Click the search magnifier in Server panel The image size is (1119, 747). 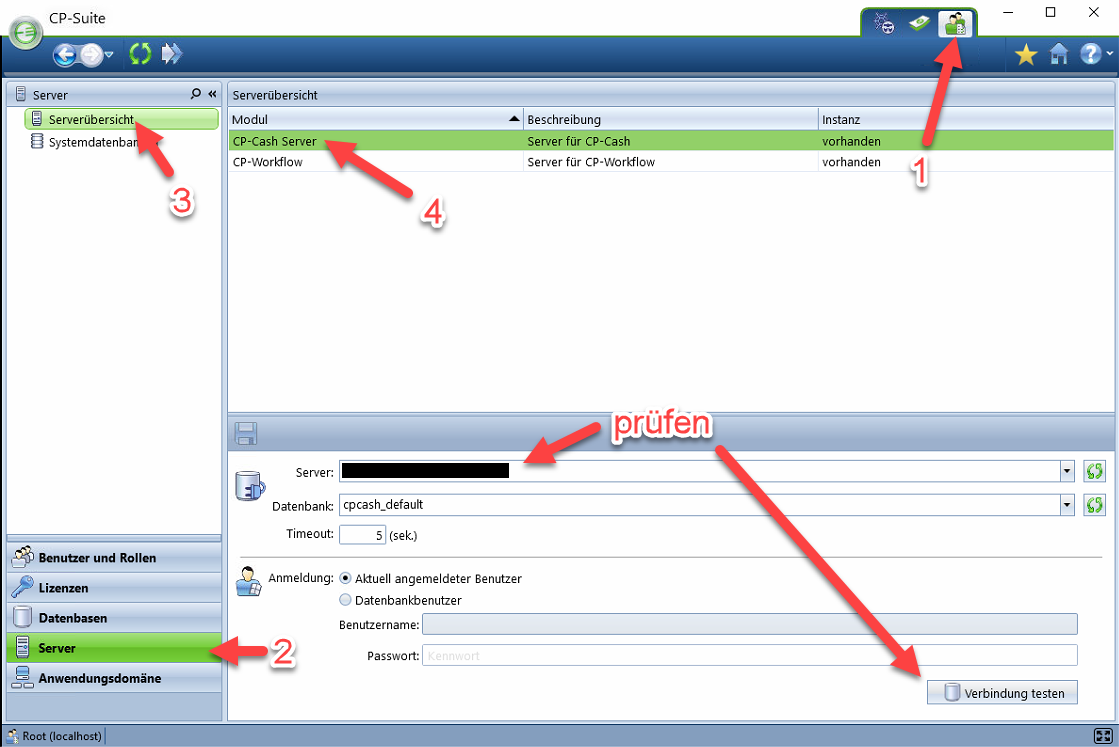196,94
